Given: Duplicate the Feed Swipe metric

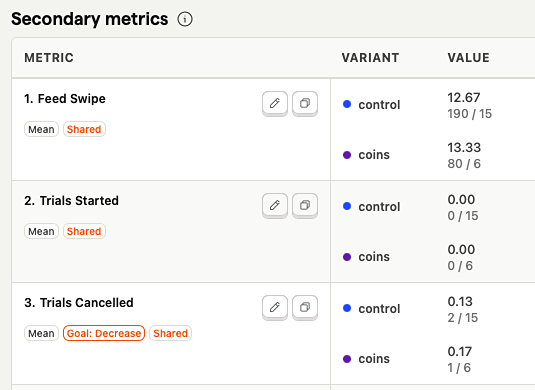Looking at the screenshot, I should click(x=305, y=103).
